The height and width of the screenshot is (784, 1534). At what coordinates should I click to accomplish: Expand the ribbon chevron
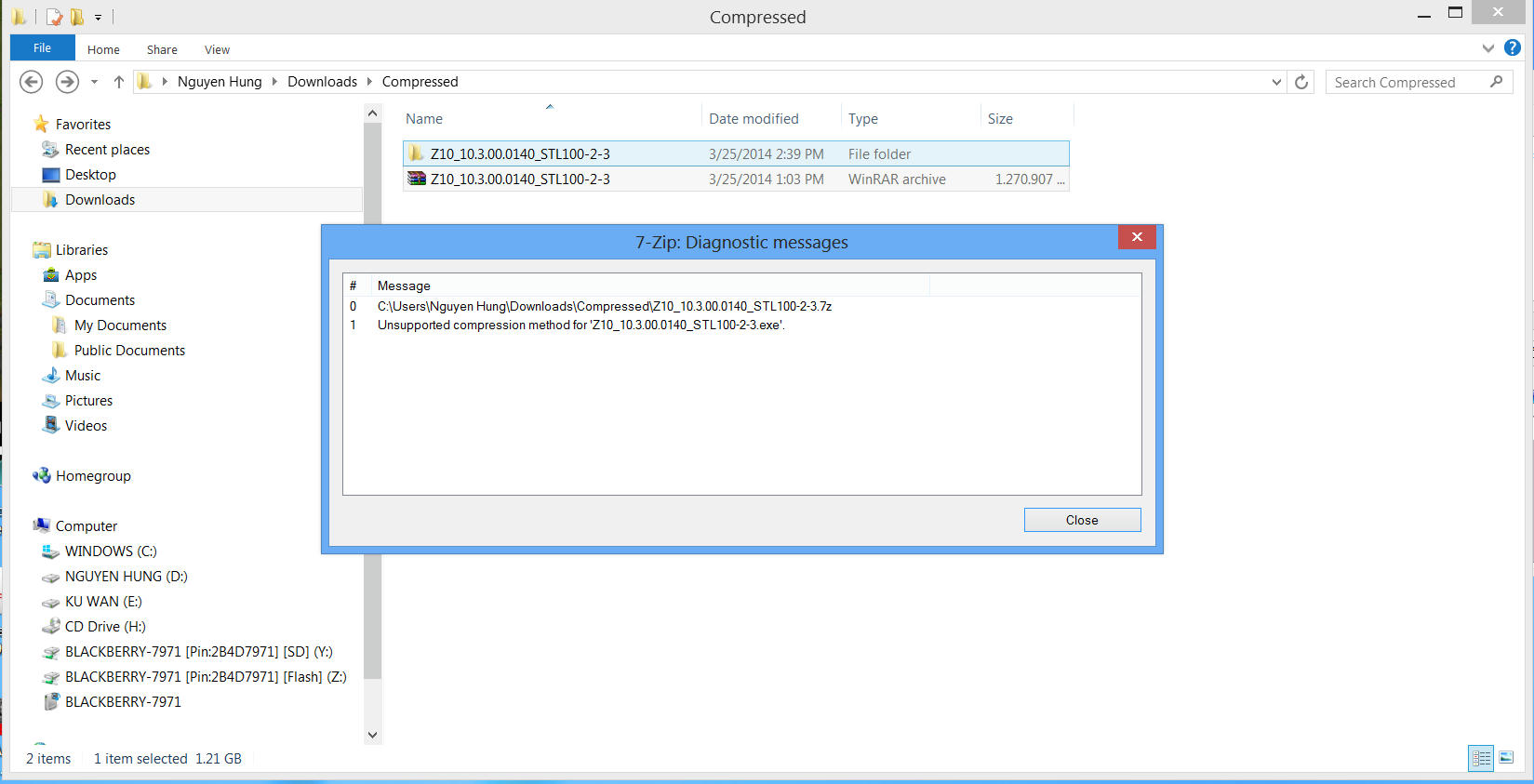tap(1488, 48)
